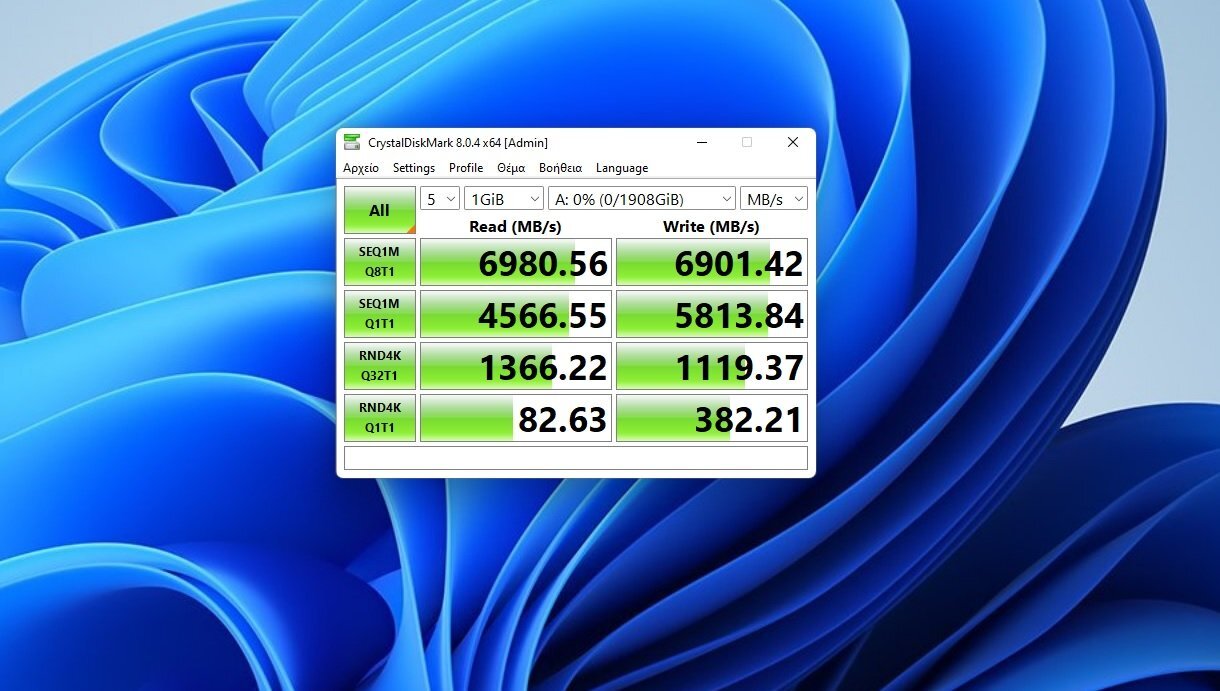This screenshot has width=1220, height=691.
Task: Click the CrystalDiskMark title bar app icon
Action: click(352, 142)
